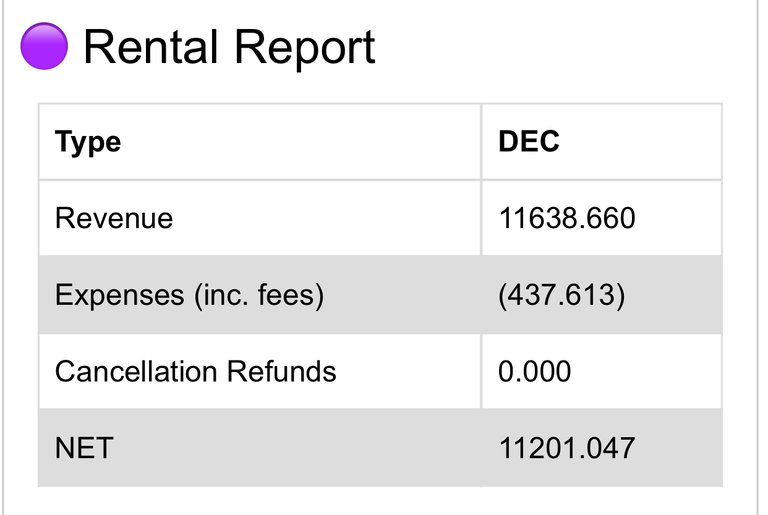Select the Revenue row label

[114, 218]
